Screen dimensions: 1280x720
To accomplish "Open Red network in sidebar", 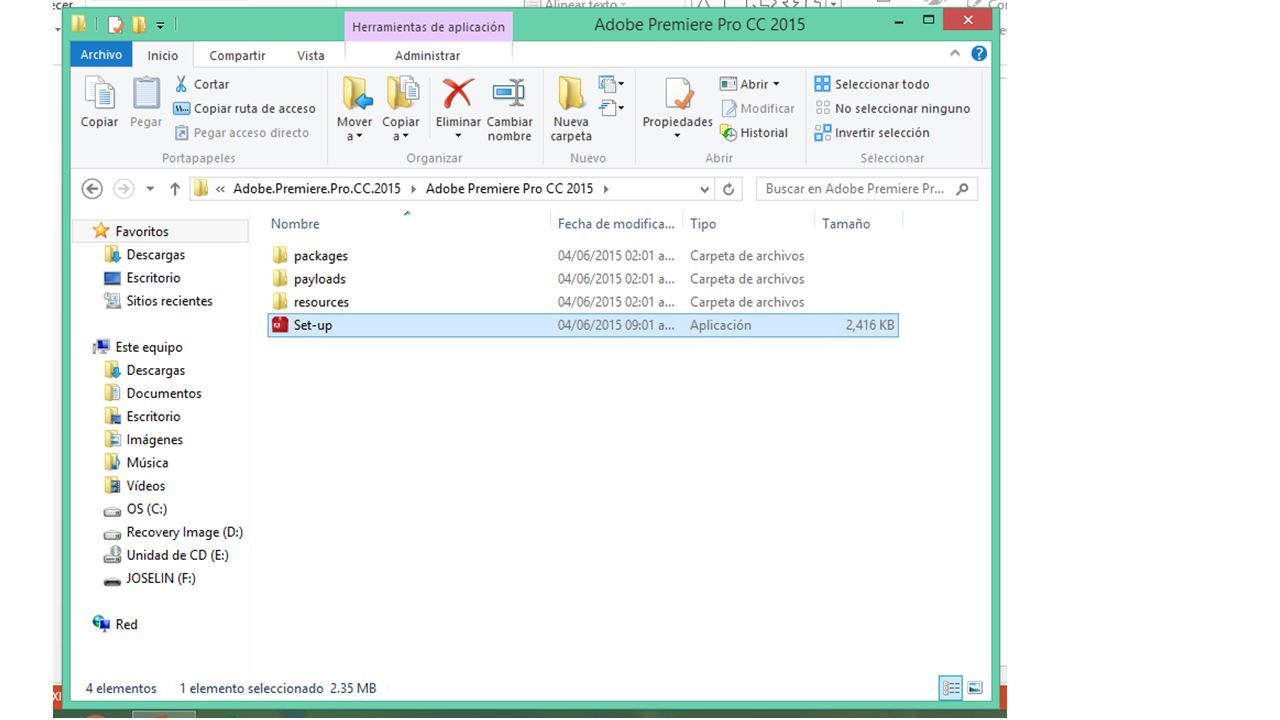I will tap(126, 624).
